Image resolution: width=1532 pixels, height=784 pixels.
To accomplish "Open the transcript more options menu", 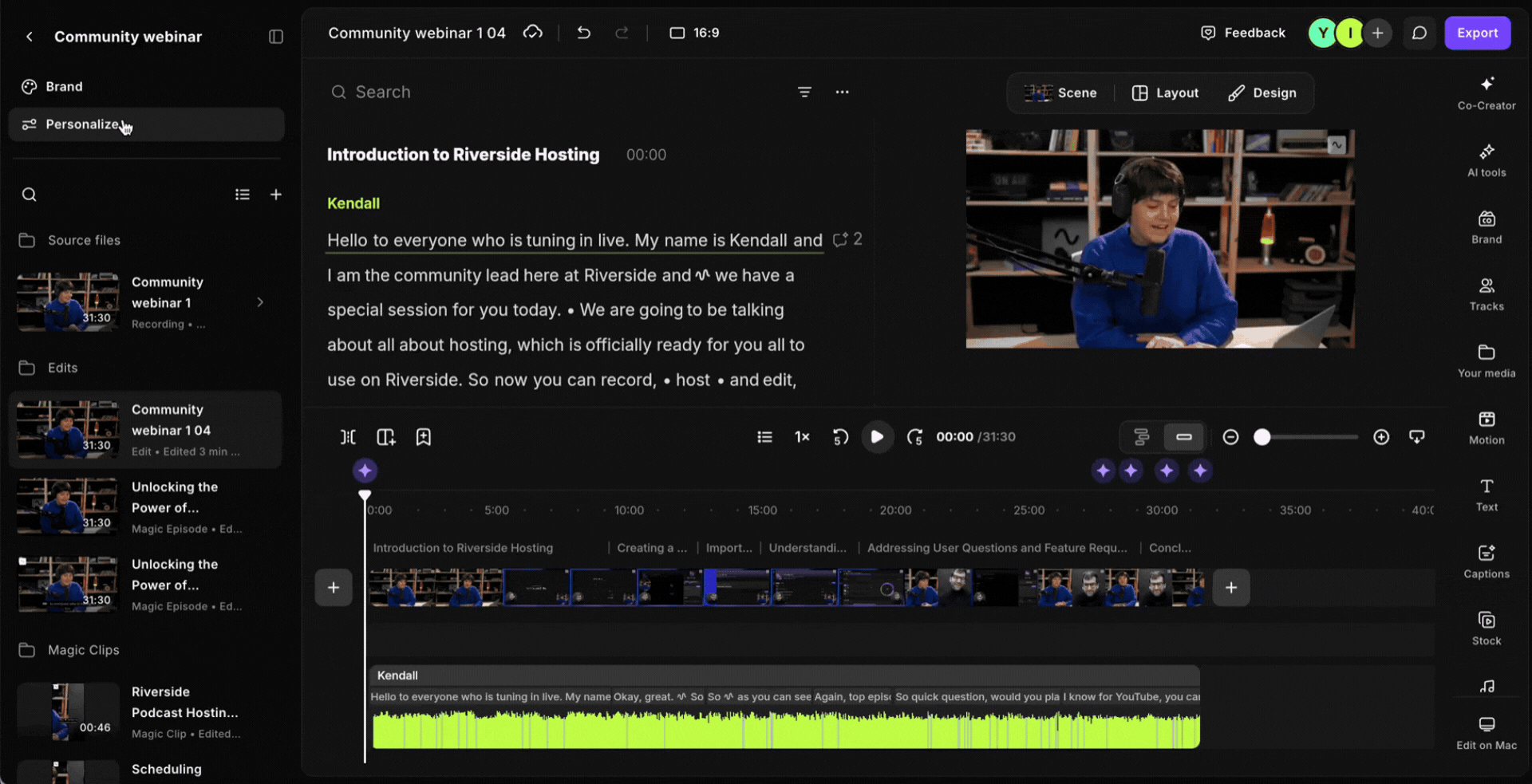I will [x=843, y=92].
